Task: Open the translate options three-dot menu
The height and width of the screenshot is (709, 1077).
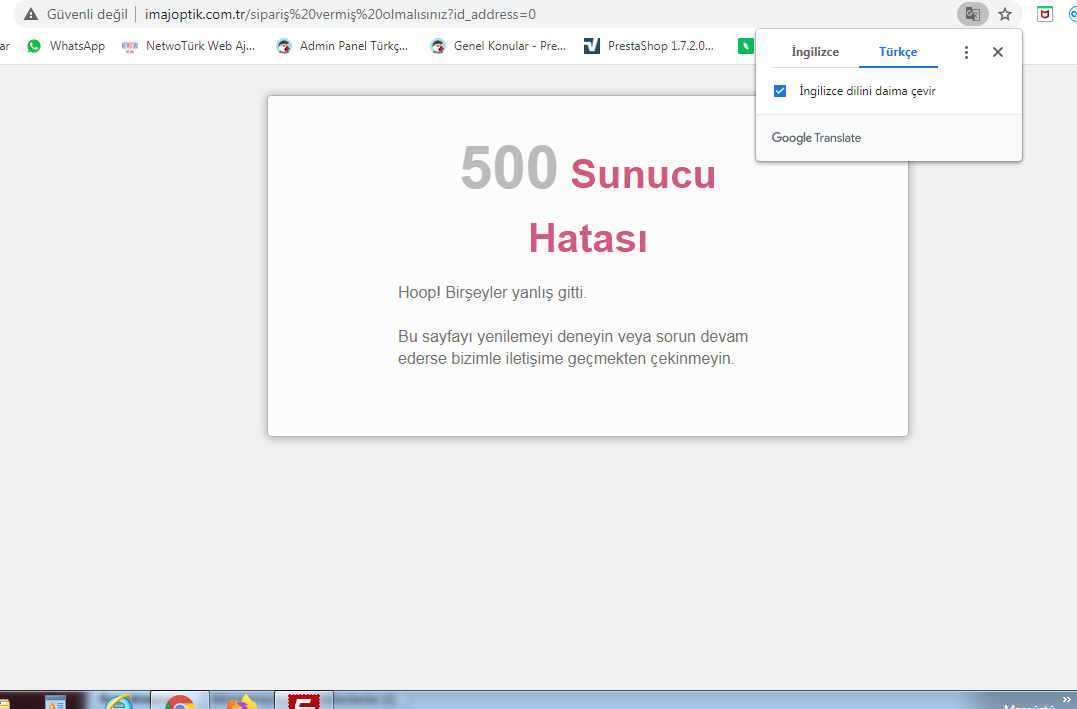Action: point(966,52)
